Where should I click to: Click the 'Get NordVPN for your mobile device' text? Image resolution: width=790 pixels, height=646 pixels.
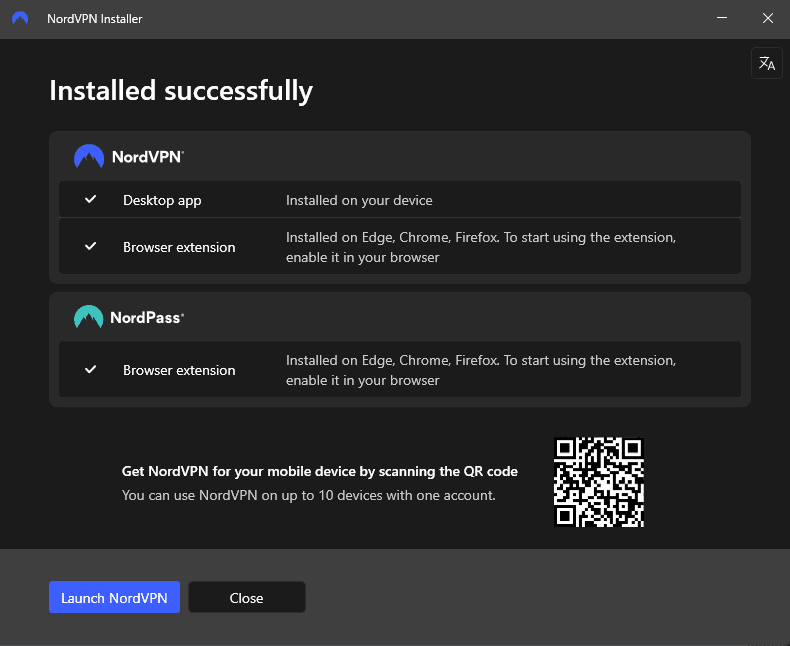319,471
